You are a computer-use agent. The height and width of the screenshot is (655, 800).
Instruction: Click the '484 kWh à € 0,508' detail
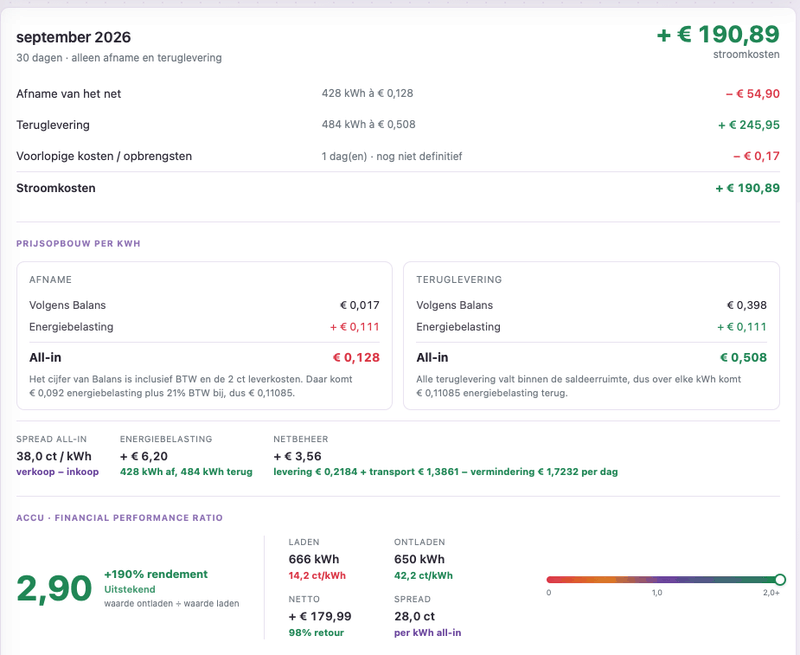368,124
